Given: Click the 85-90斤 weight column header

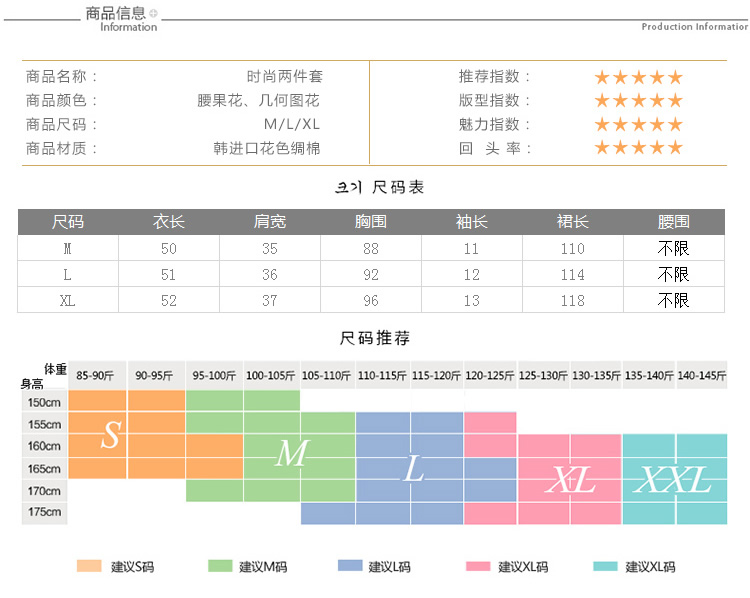Looking at the screenshot, I should pyautogui.click(x=97, y=375).
